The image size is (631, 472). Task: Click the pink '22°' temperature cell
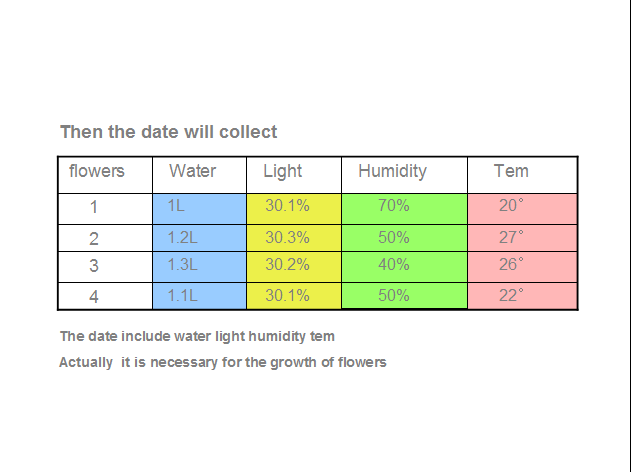[x=522, y=296]
